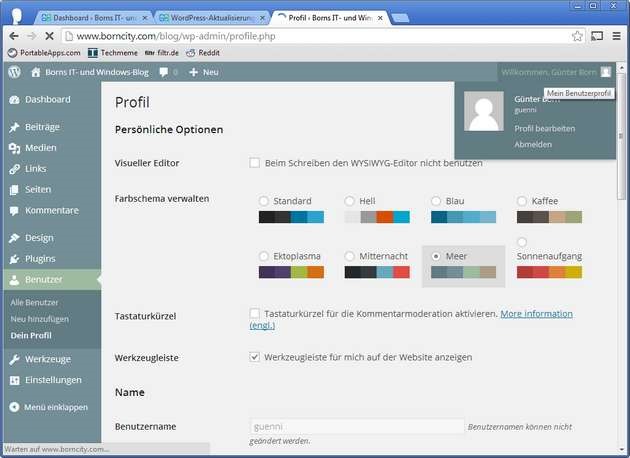Screen dimensions: 630x458
Task: Enable the Visueller Editor checkbox
Action: (x=255, y=163)
